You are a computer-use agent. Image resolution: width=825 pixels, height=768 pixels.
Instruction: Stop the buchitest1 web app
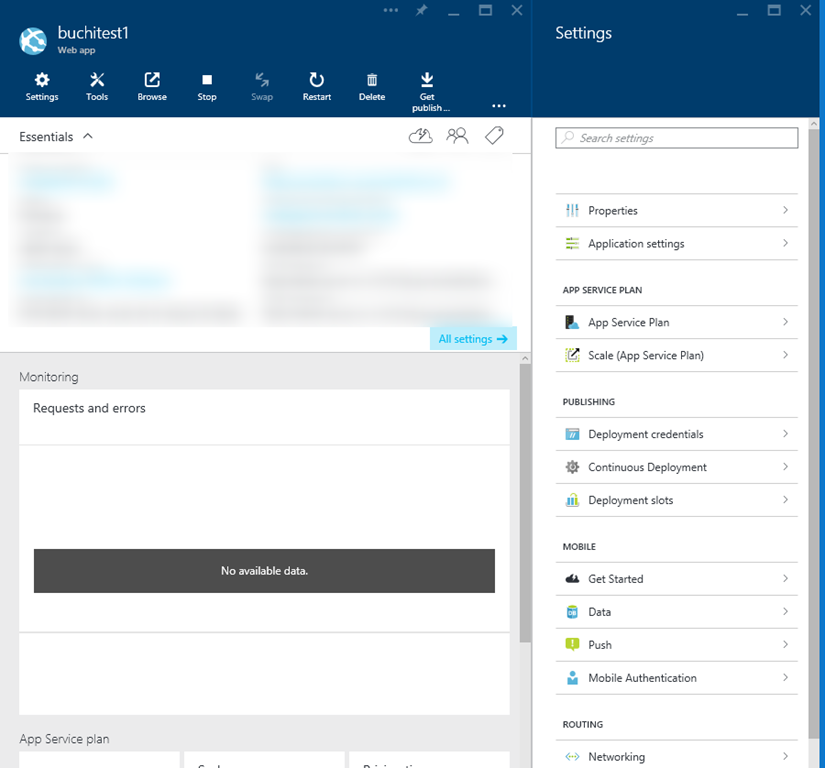tap(207, 86)
